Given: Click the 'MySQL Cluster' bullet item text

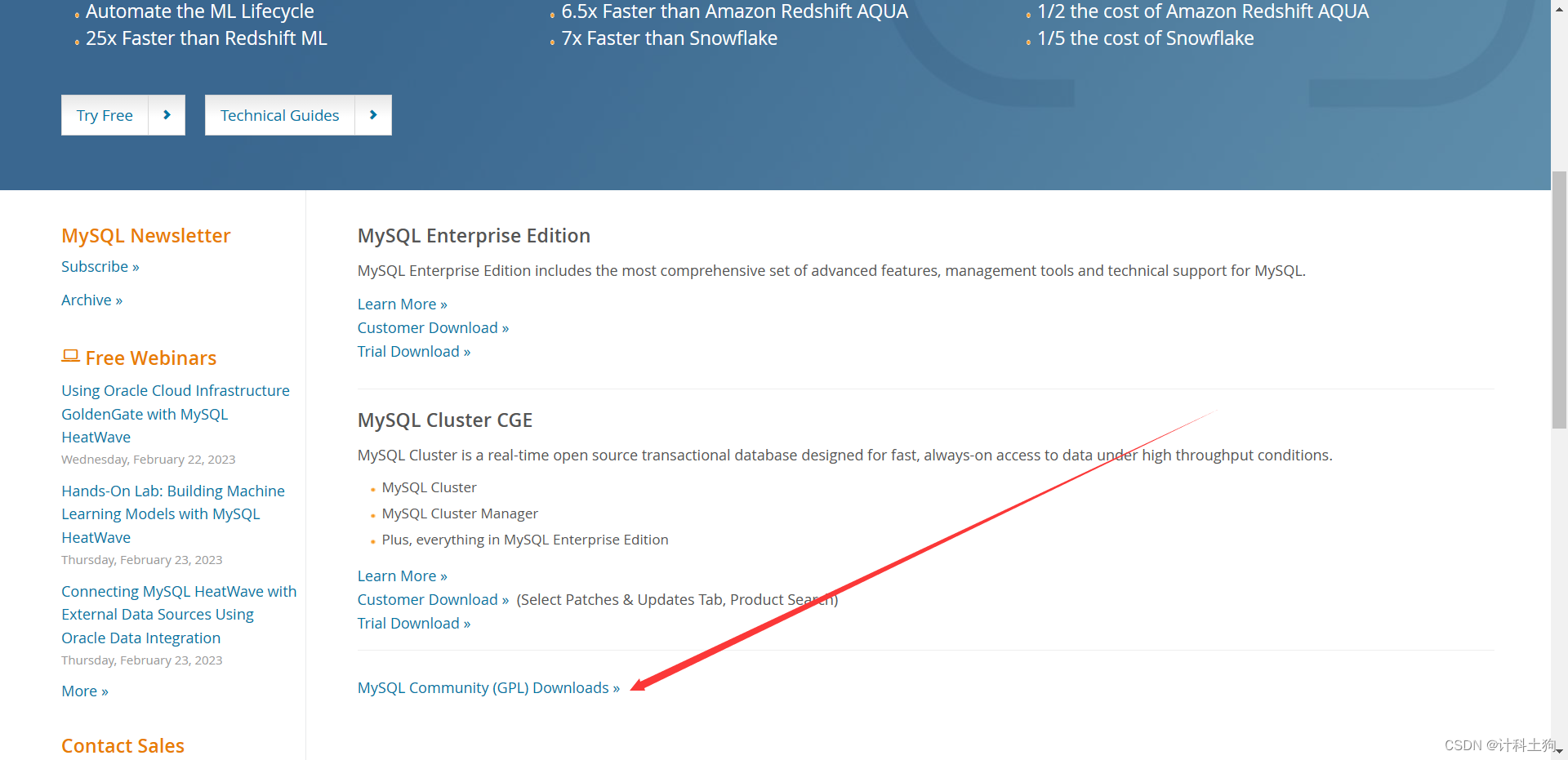Looking at the screenshot, I should pos(429,487).
